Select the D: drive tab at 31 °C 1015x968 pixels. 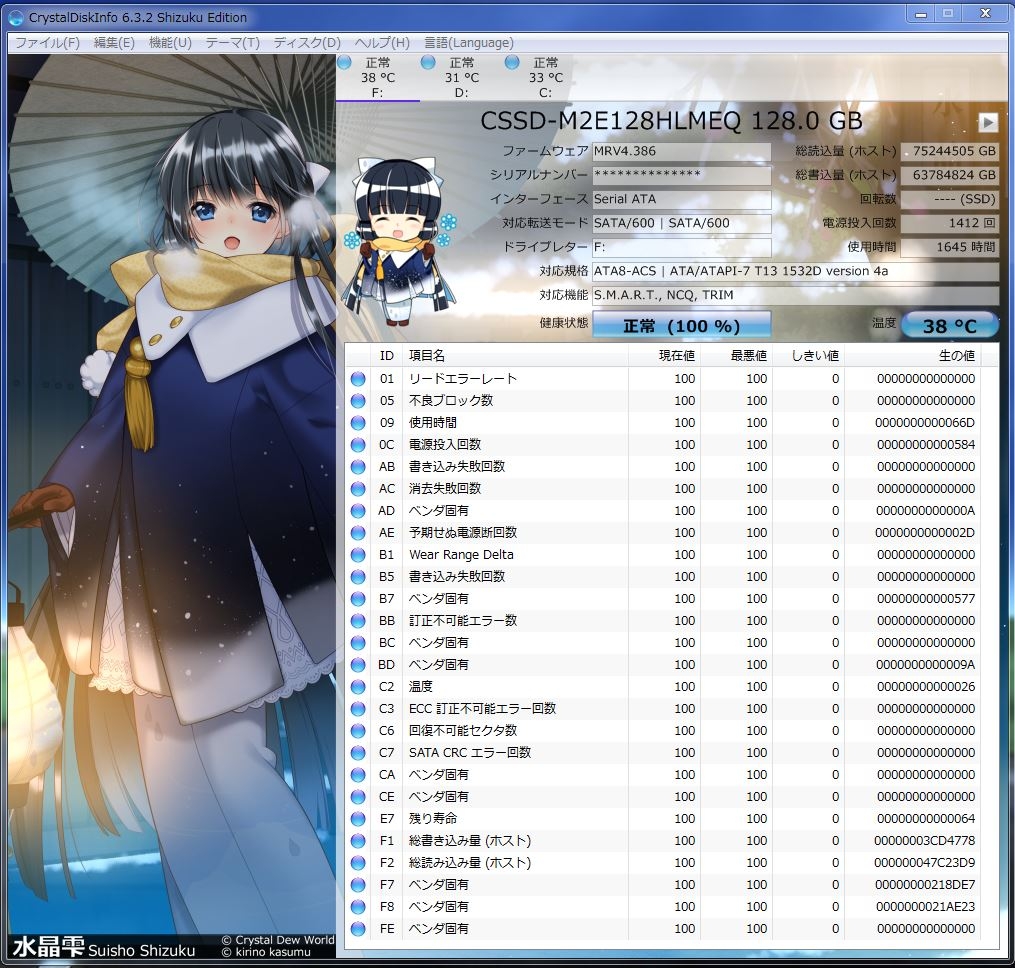coord(462,77)
